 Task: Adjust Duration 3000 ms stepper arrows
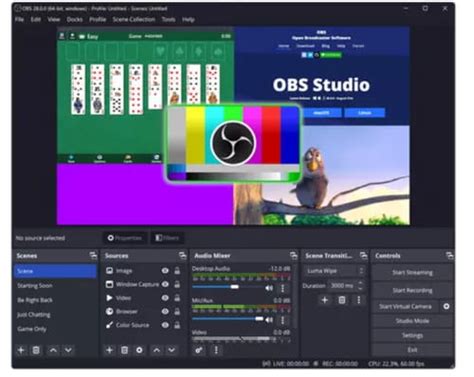pos(361,286)
